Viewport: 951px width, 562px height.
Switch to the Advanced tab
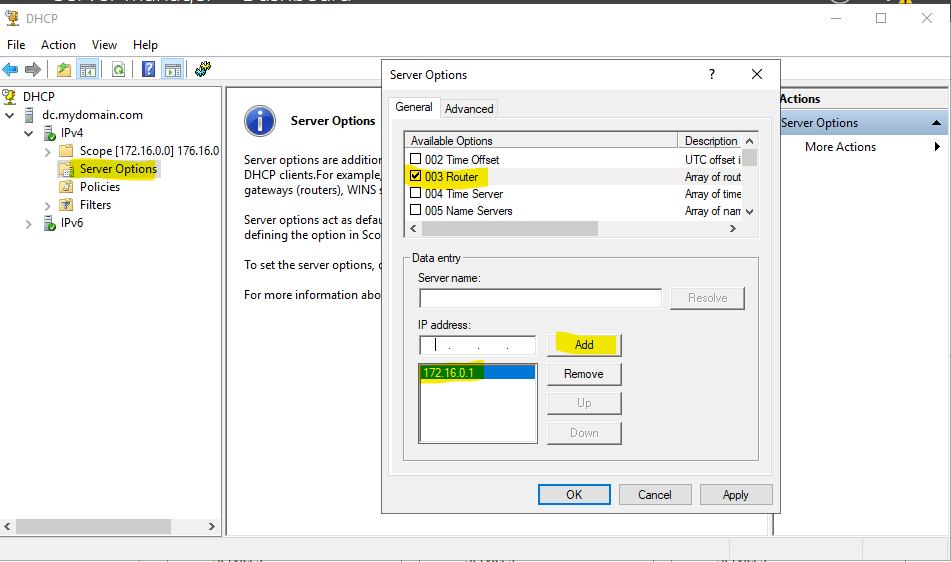tap(469, 109)
